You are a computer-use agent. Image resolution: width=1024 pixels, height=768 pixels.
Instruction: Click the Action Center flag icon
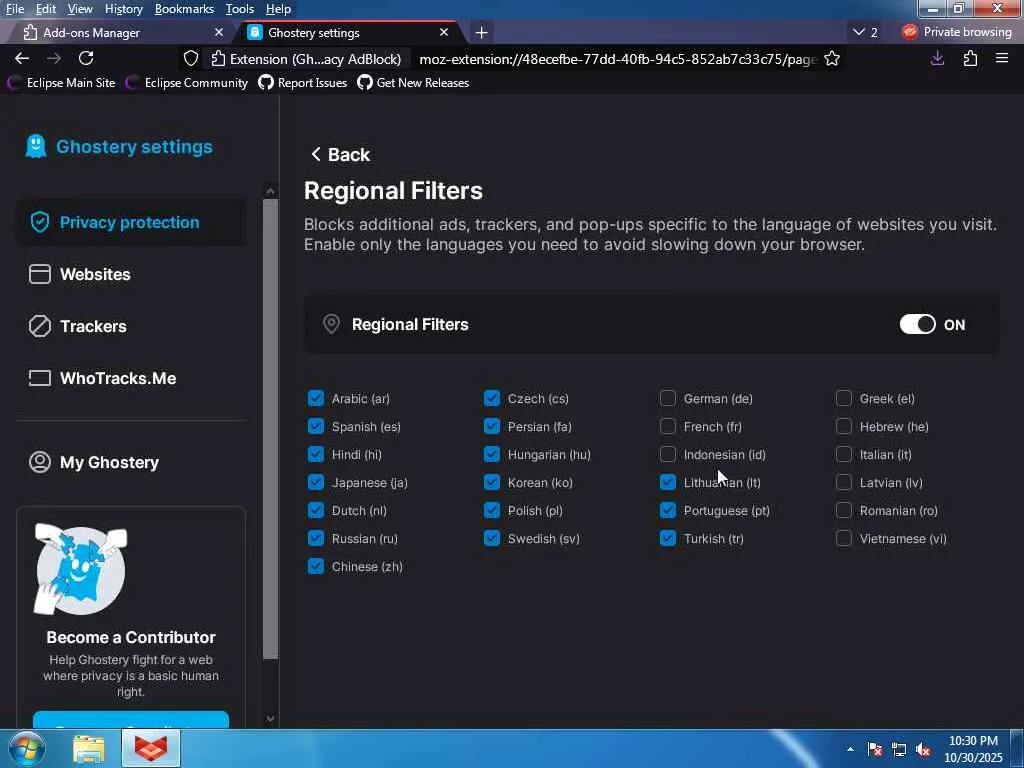(874, 750)
